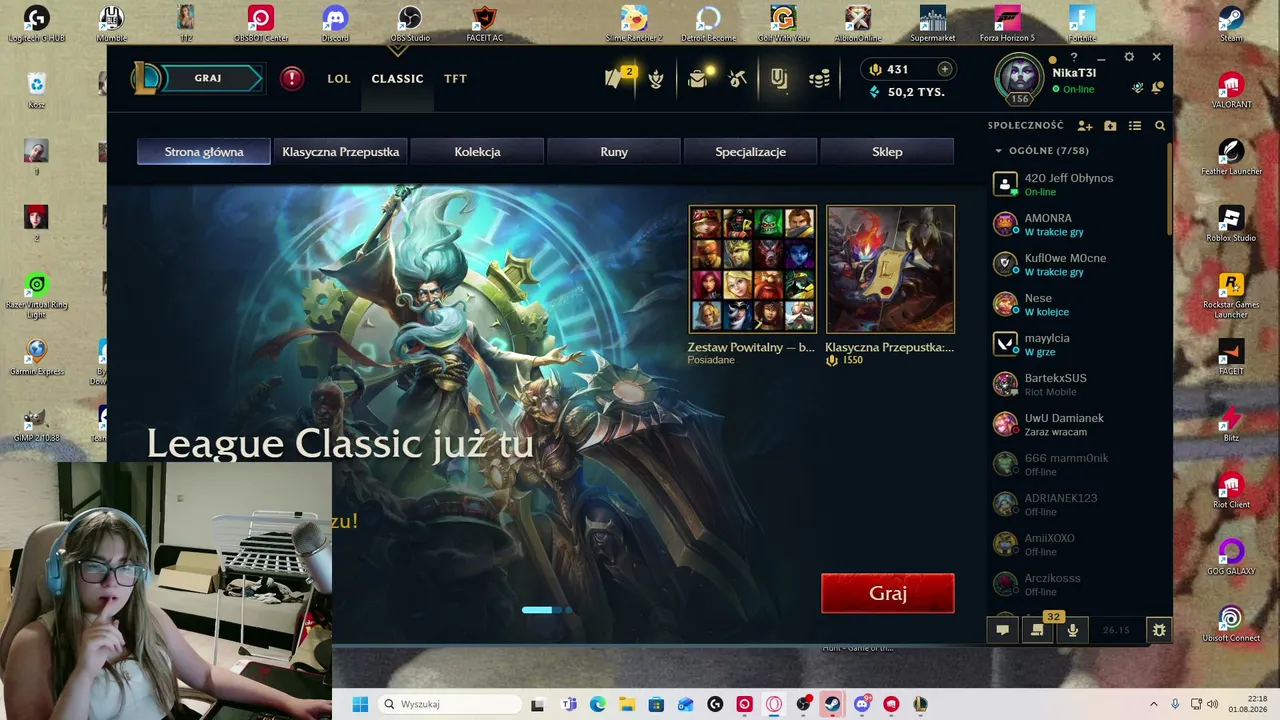Open the chat panel icon with badge 32
This screenshot has width=1280, height=720.
pos(1037,630)
